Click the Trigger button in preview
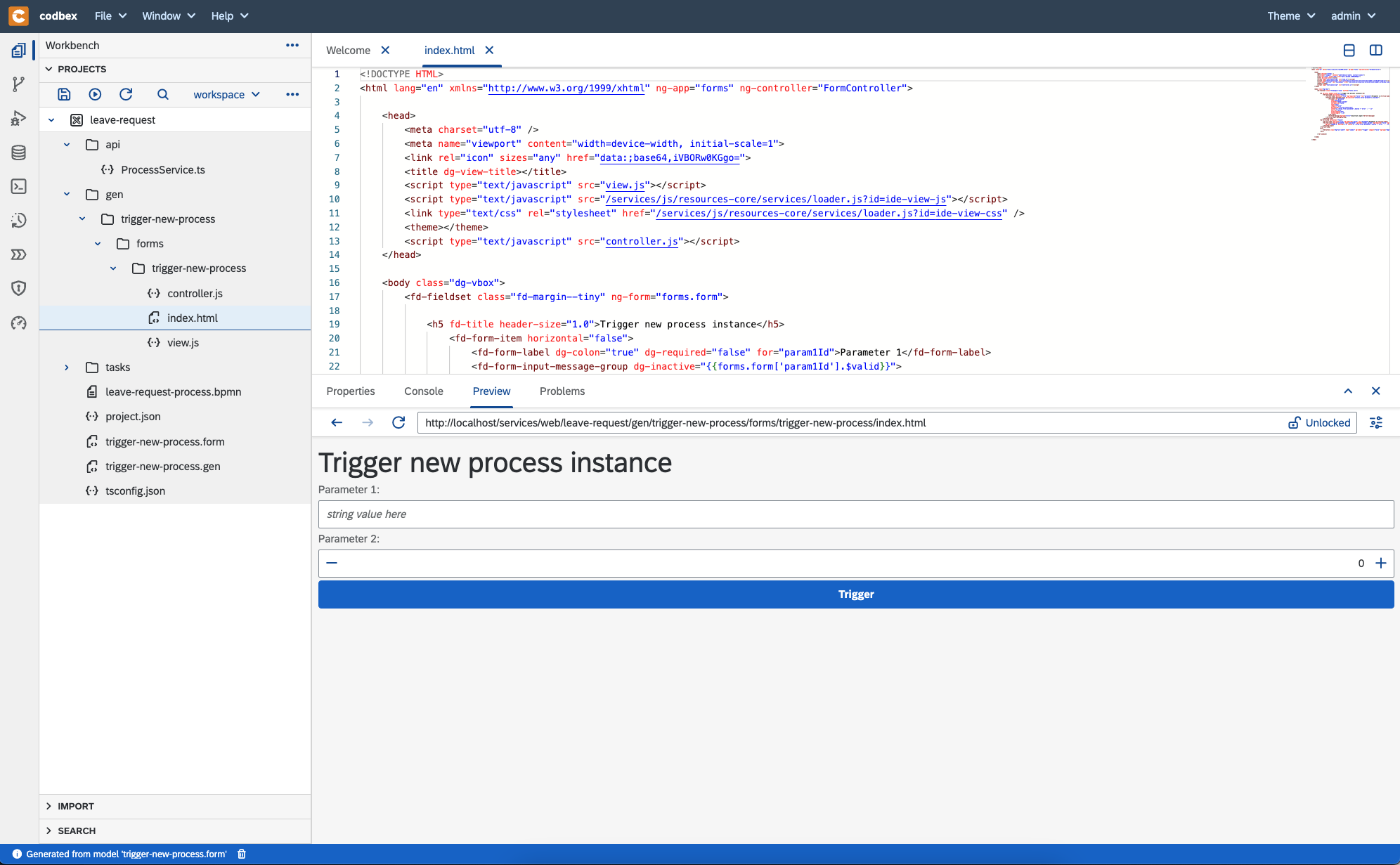The image size is (1400, 865). coord(855,593)
